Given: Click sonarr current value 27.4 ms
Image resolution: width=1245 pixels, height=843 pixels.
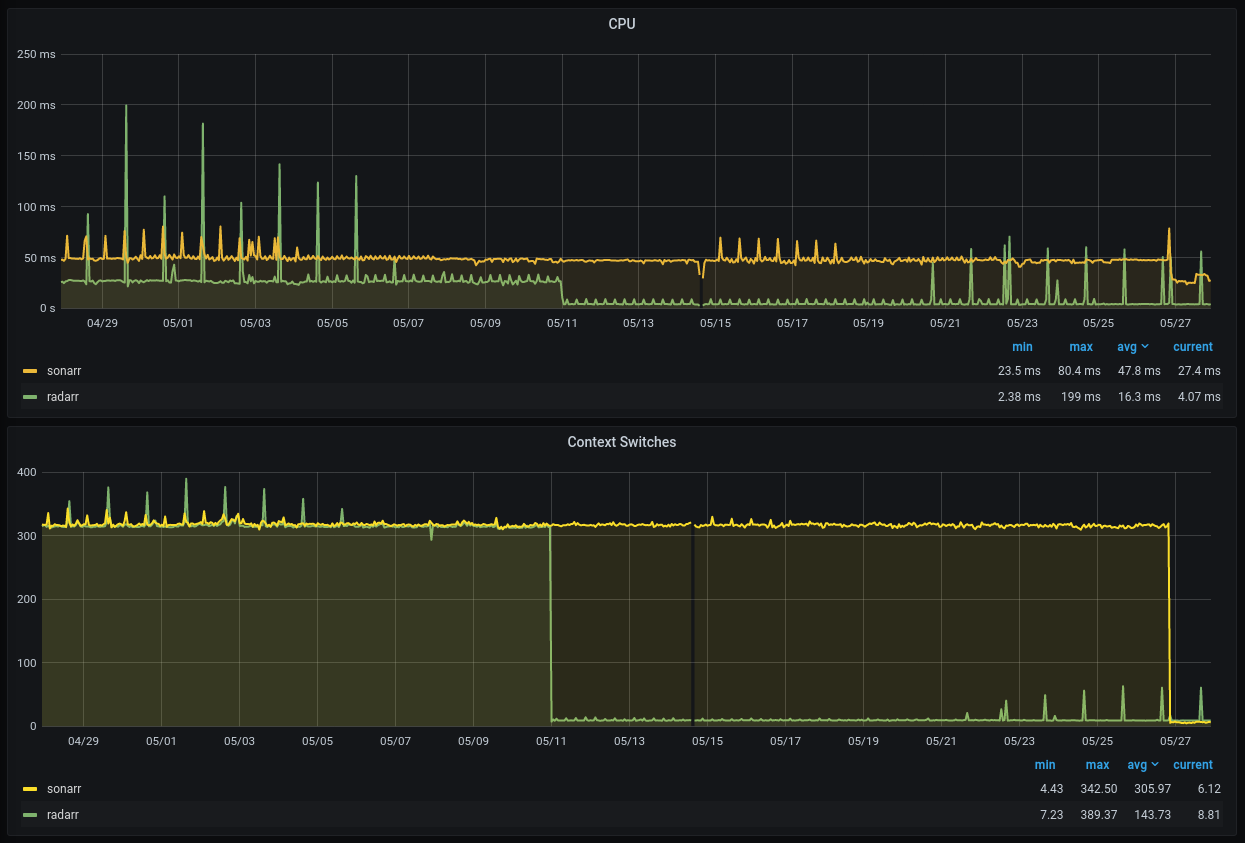Looking at the screenshot, I should click(x=1199, y=371).
